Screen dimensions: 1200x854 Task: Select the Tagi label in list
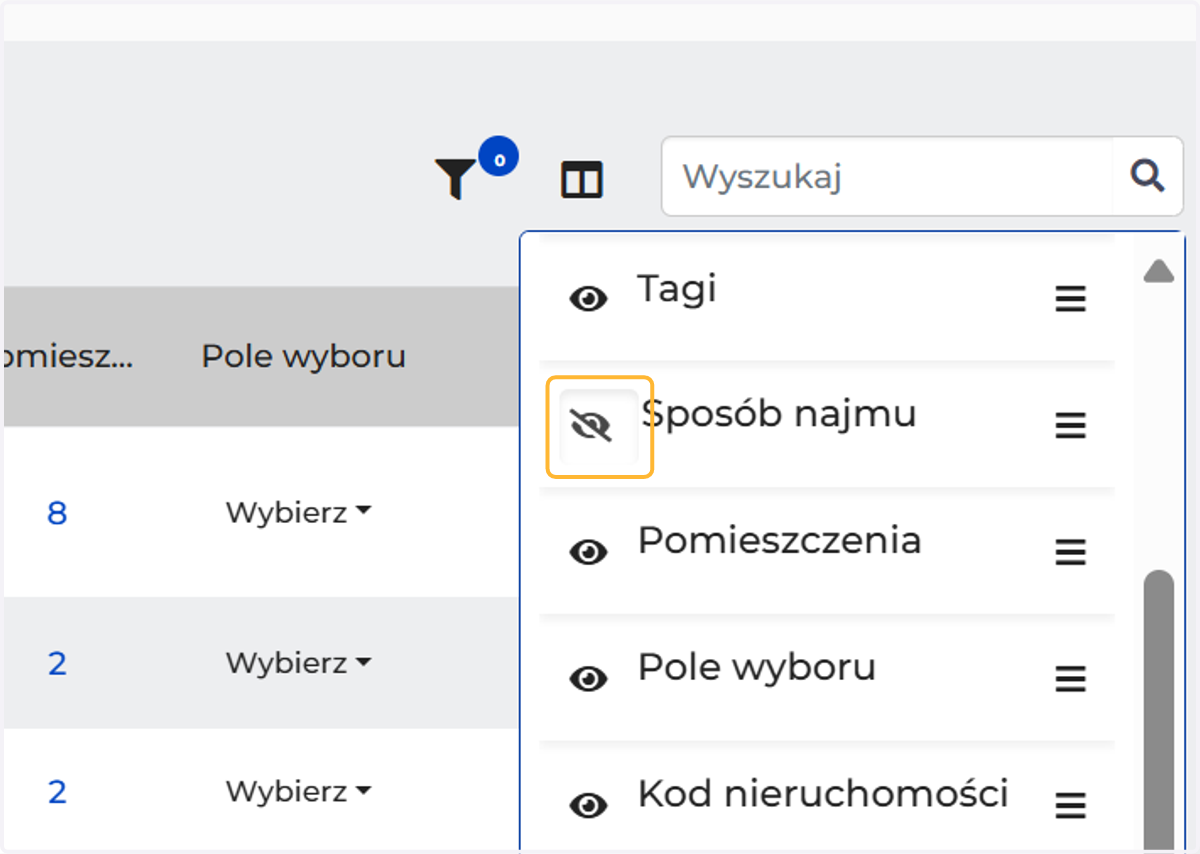click(x=677, y=290)
